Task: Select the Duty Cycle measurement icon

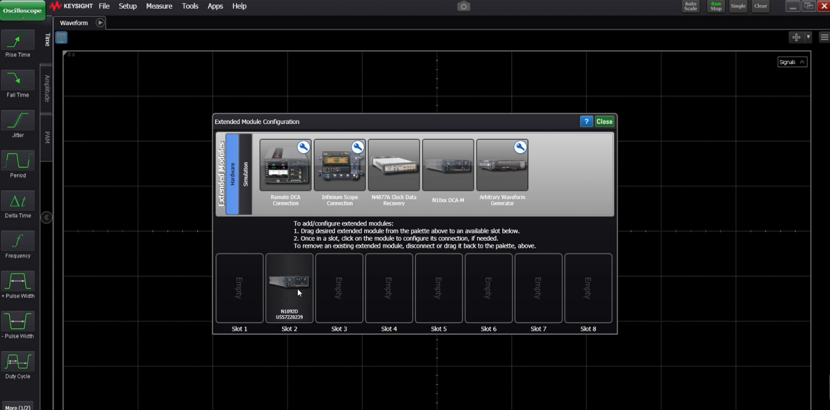Action: 17,363
